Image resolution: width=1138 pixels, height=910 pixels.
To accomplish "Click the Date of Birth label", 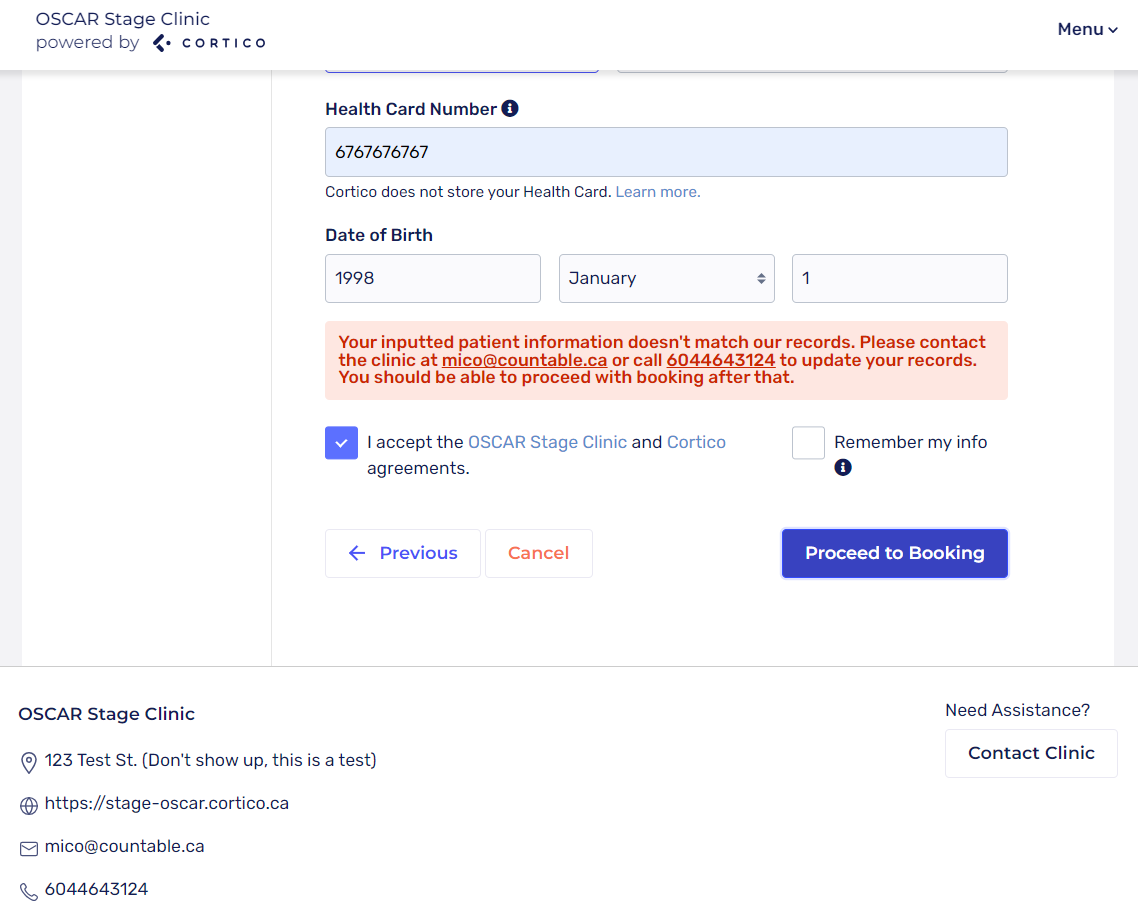I will click(379, 235).
